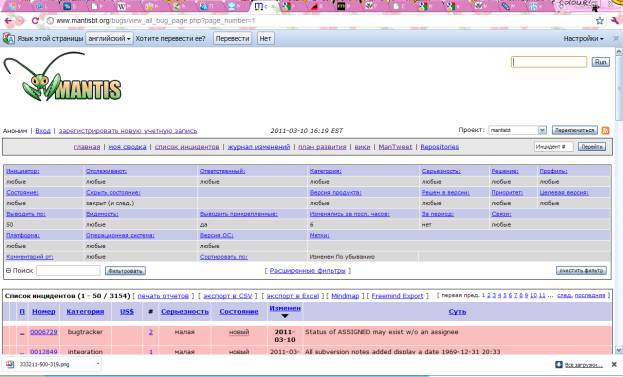Click the sort direction arrow under Изменен

pos(284,316)
